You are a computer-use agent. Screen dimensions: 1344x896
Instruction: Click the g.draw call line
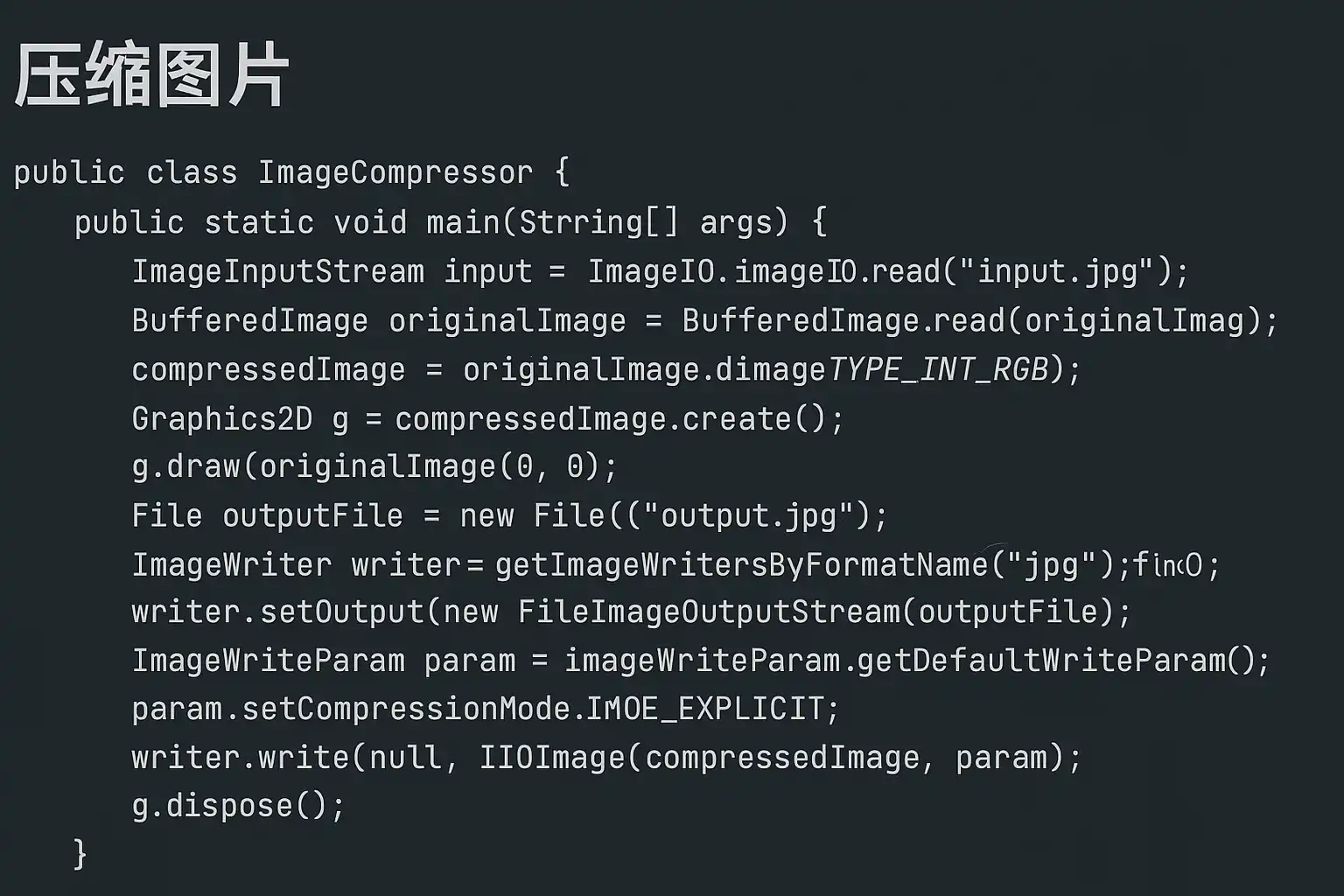point(374,467)
